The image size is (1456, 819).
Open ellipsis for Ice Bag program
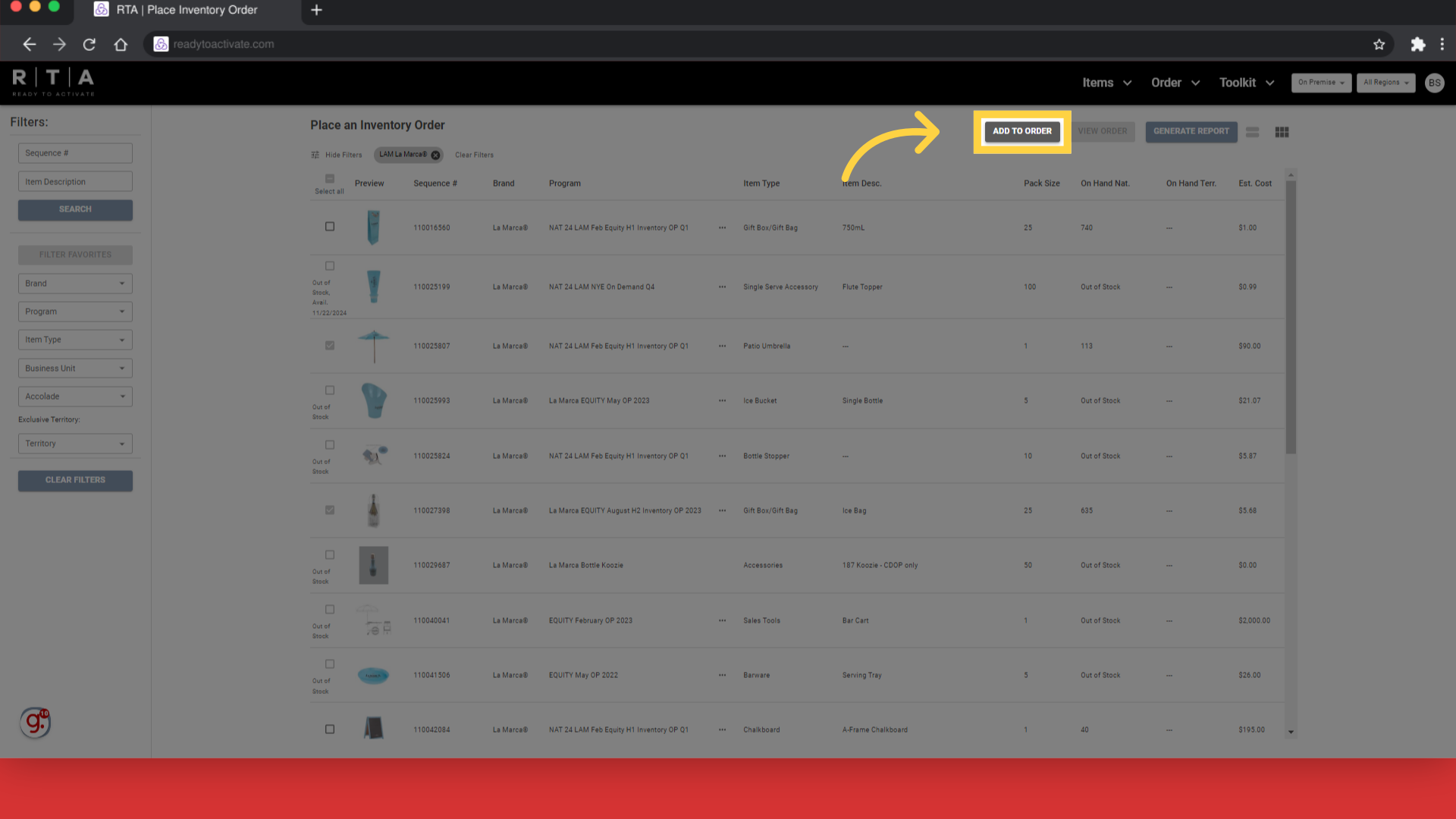tap(722, 510)
